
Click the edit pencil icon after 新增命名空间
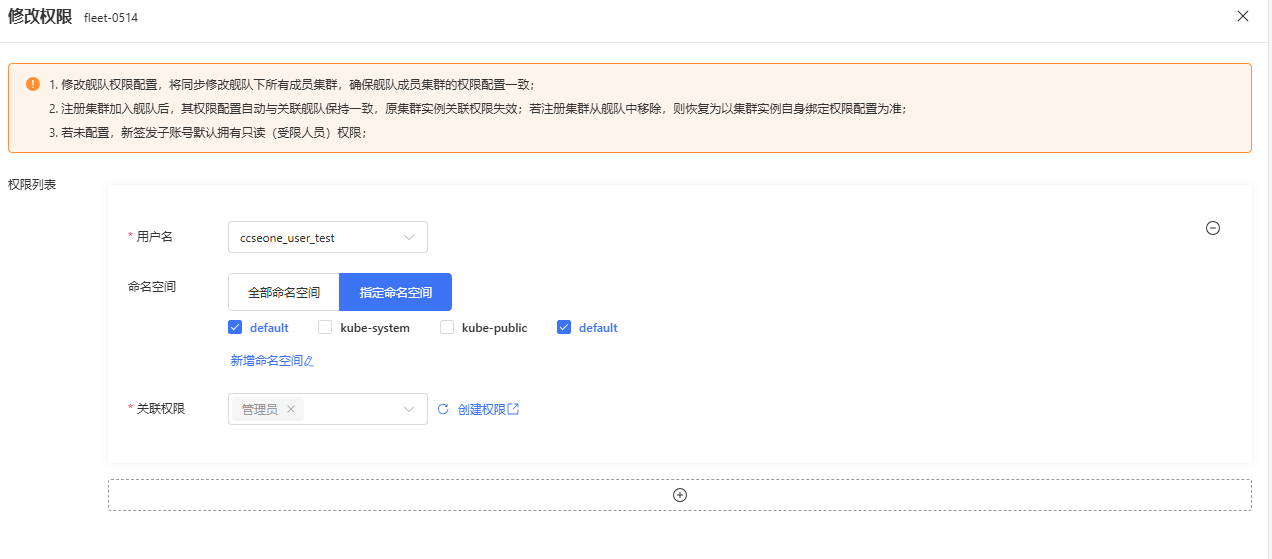pyautogui.click(x=309, y=361)
